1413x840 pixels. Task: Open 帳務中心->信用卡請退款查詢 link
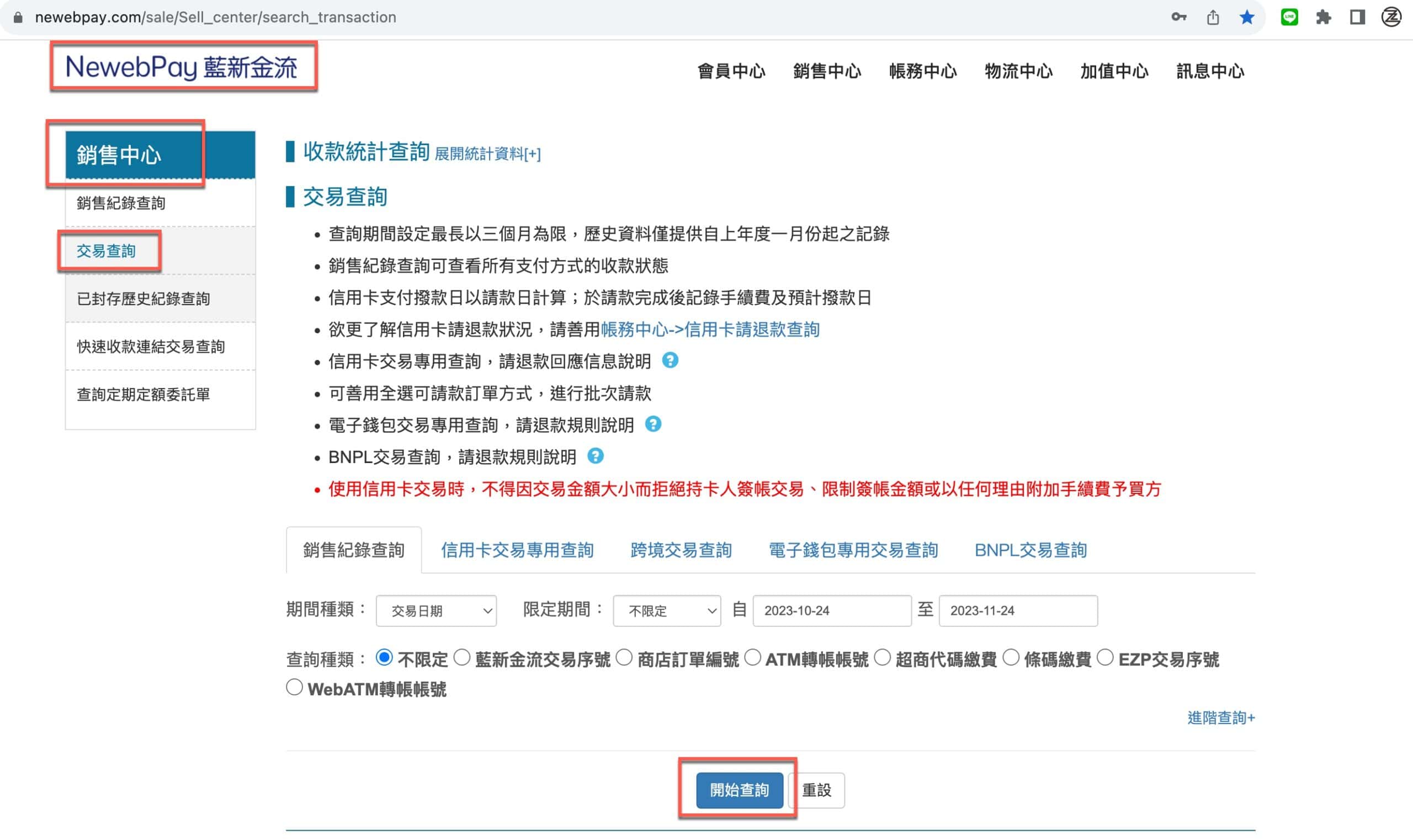(x=710, y=329)
